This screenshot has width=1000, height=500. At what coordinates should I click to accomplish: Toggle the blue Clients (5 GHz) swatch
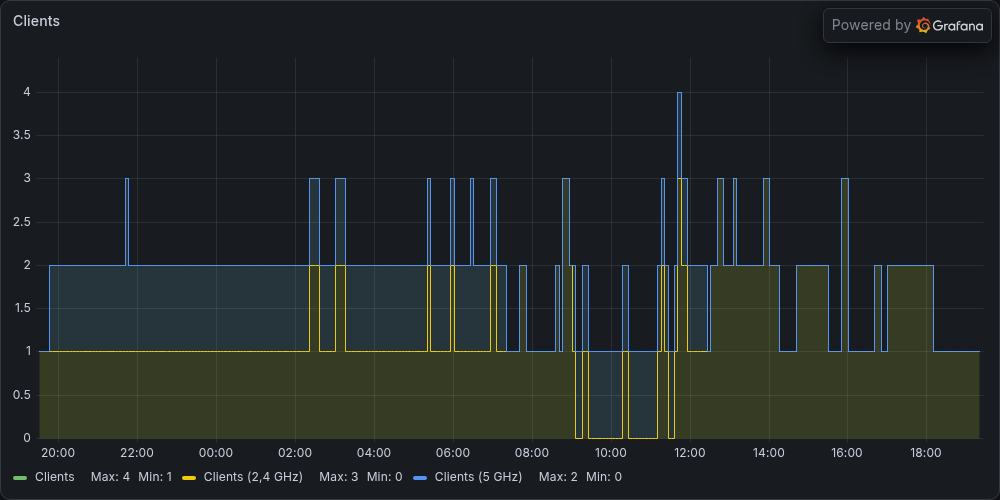pos(420,477)
